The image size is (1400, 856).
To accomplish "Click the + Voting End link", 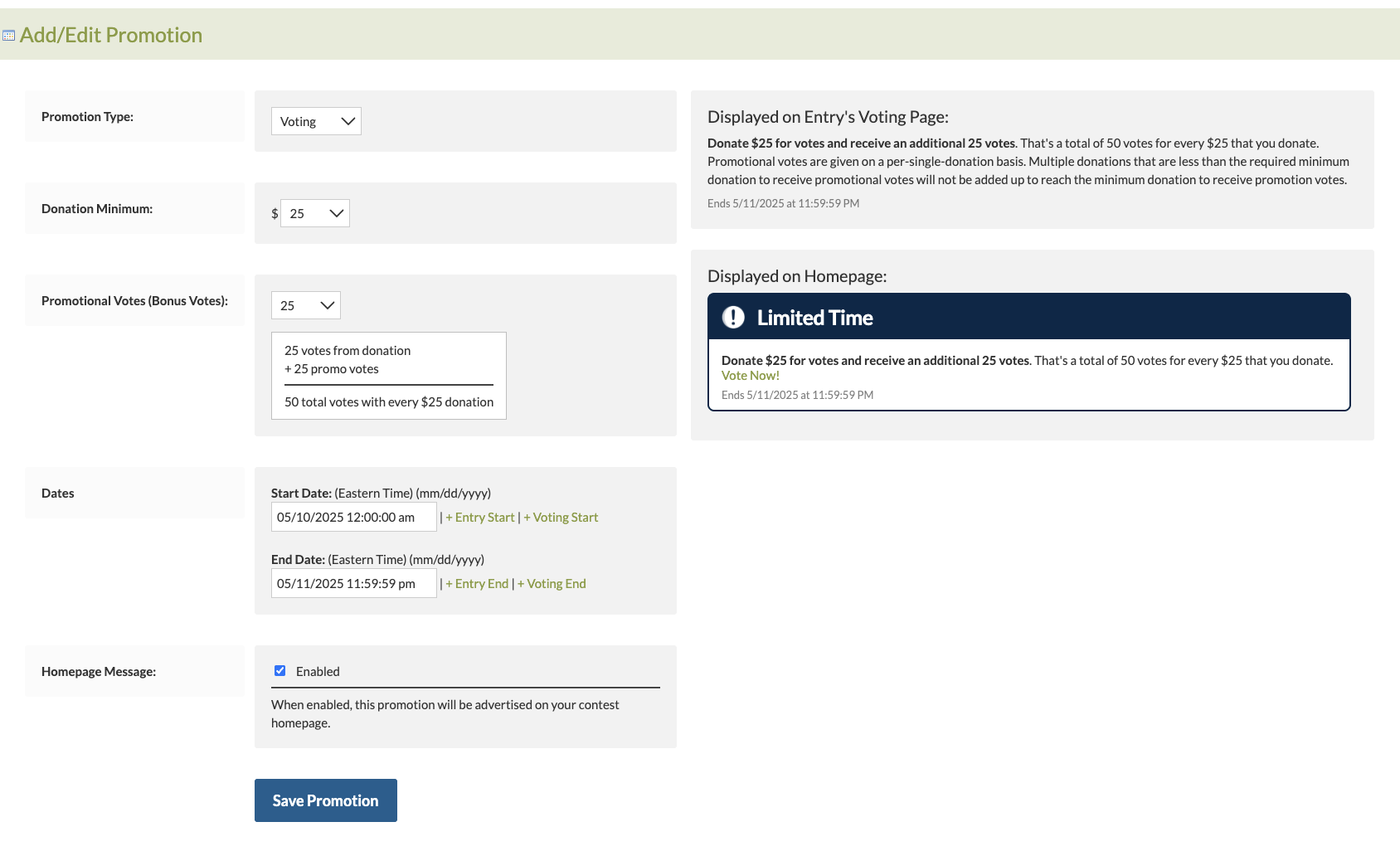I will click(552, 584).
